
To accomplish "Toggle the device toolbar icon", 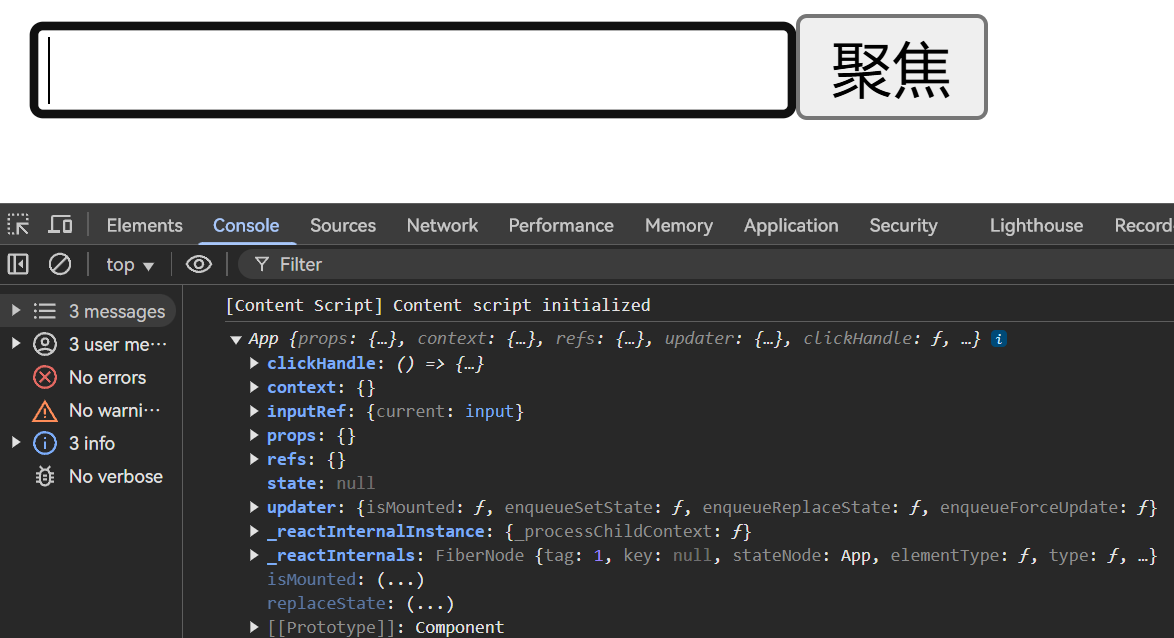I will [x=60, y=225].
